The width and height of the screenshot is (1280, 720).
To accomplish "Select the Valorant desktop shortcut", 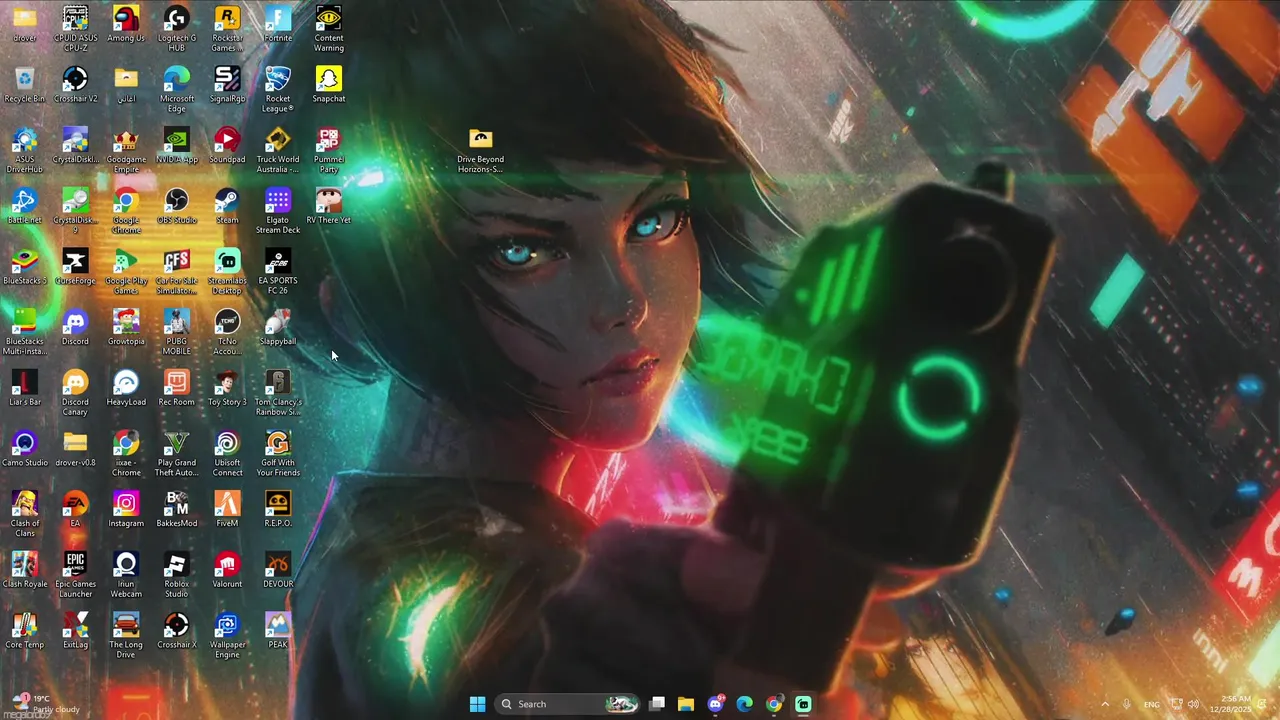I will (x=227, y=572).
